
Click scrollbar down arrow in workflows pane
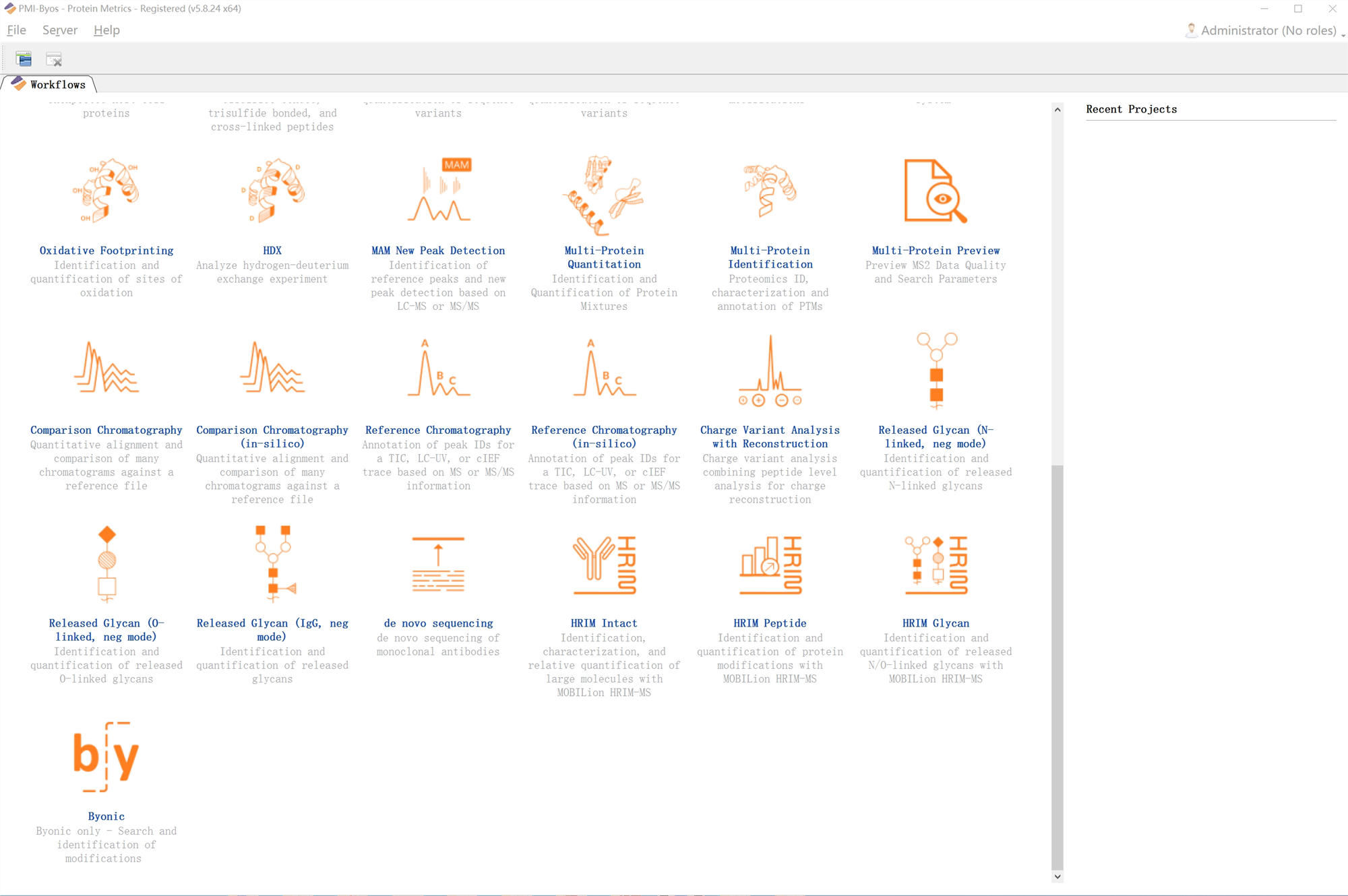(1058, 876)
